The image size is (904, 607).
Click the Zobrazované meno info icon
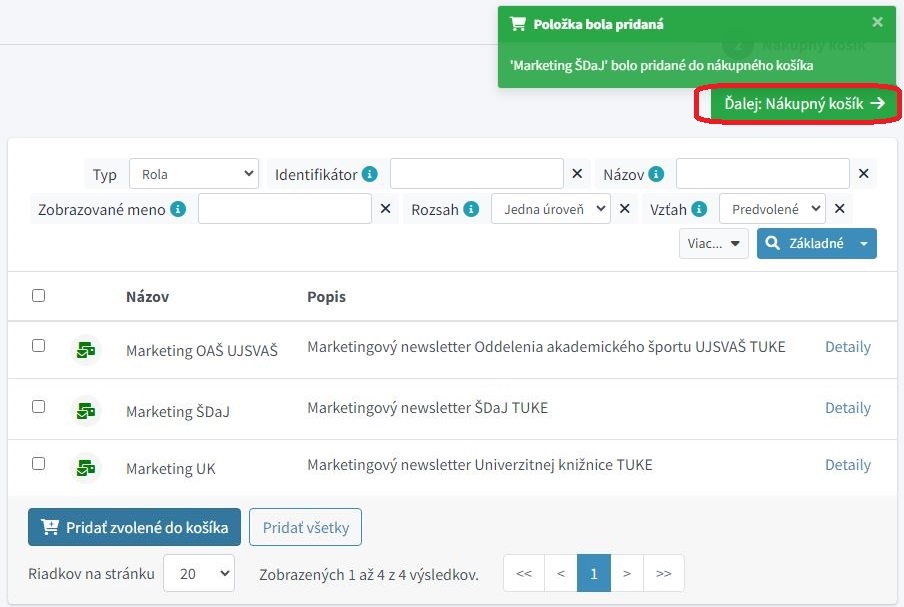(x=178, y=209)
